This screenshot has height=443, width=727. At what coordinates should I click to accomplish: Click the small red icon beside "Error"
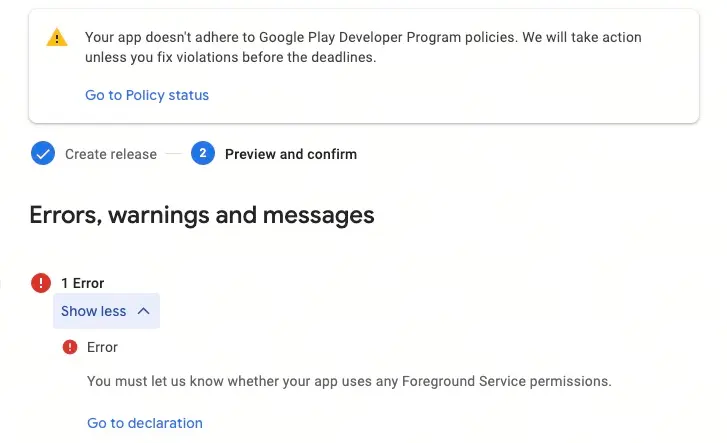coord(70,347)
